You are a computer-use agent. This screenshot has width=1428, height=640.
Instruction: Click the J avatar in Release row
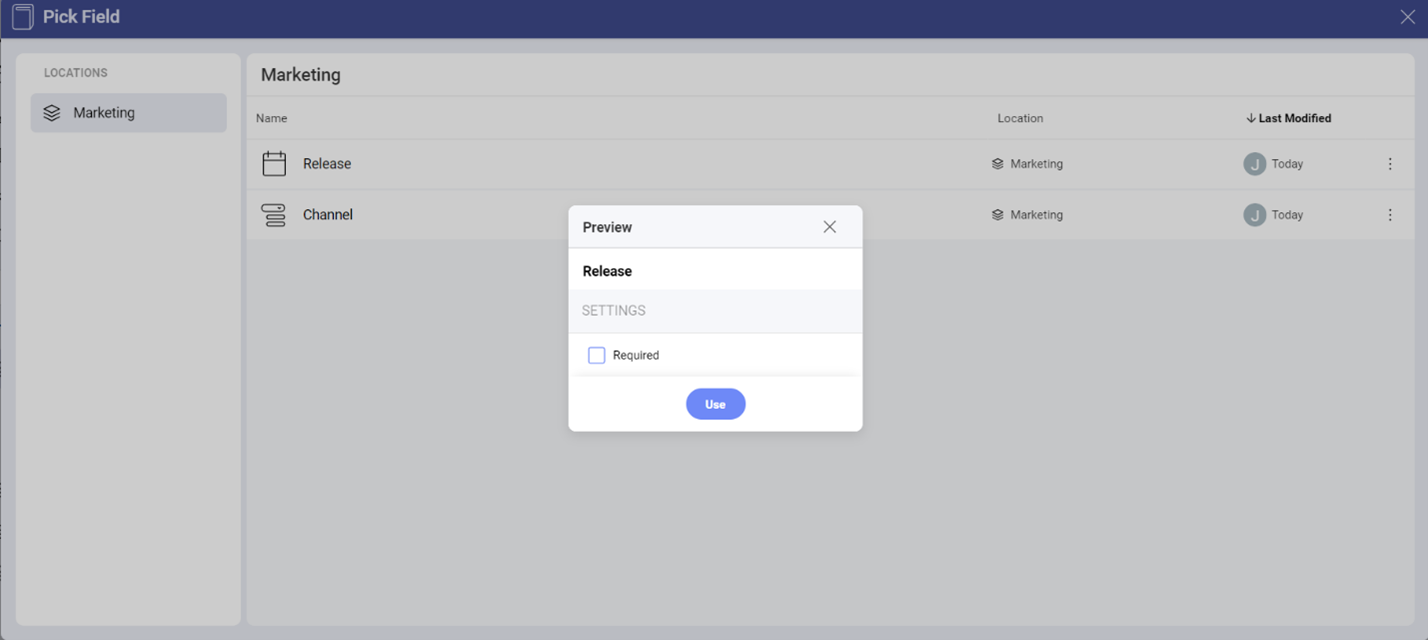click(x=1254, y=164)
